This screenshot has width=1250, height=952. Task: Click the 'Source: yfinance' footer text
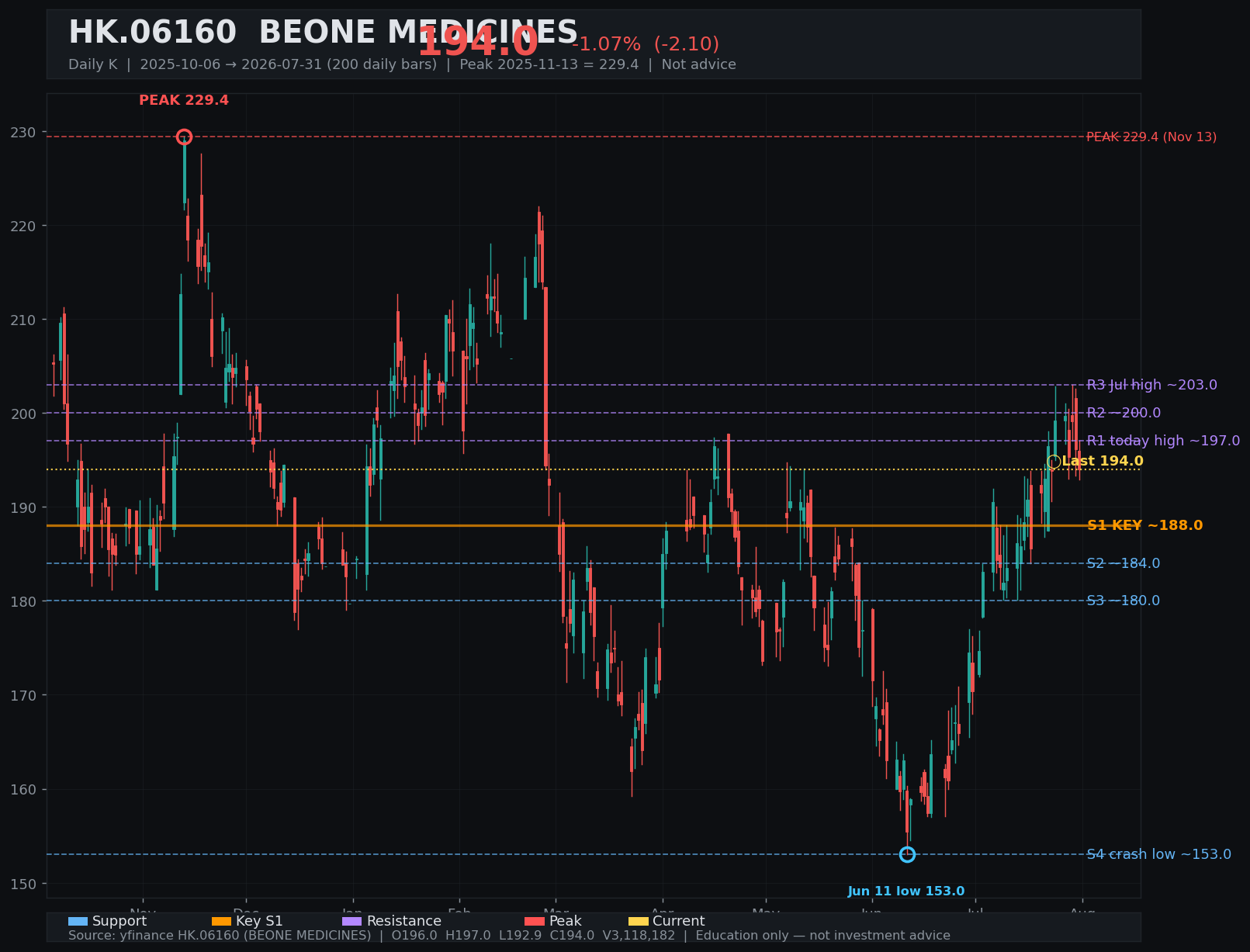(x=509, y=936)
